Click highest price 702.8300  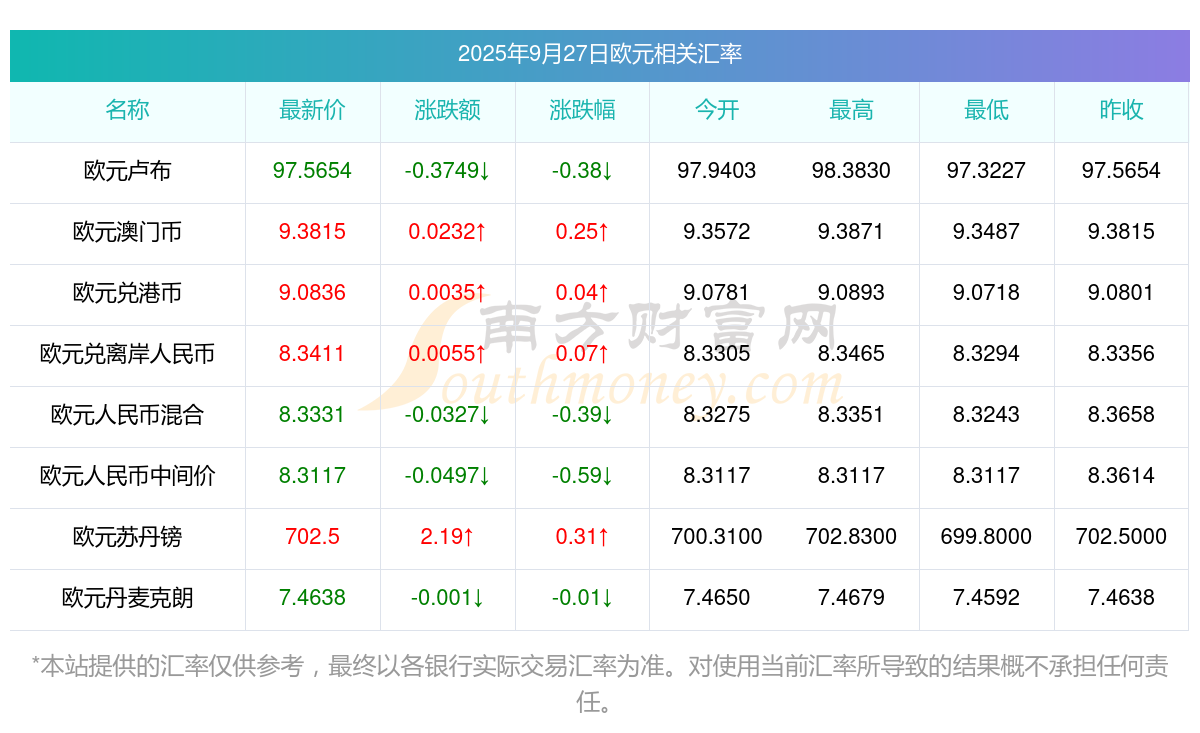click(851, 537)
